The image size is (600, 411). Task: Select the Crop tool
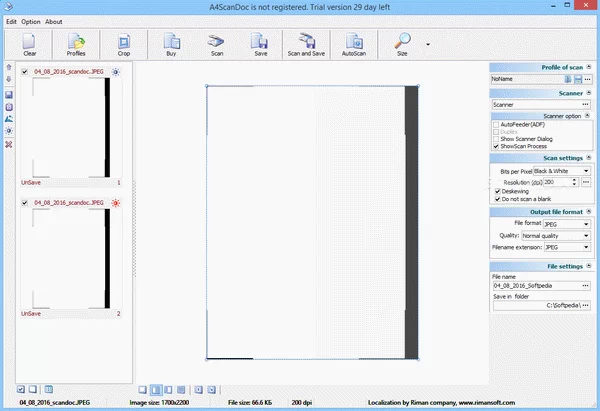pos(122,44)
